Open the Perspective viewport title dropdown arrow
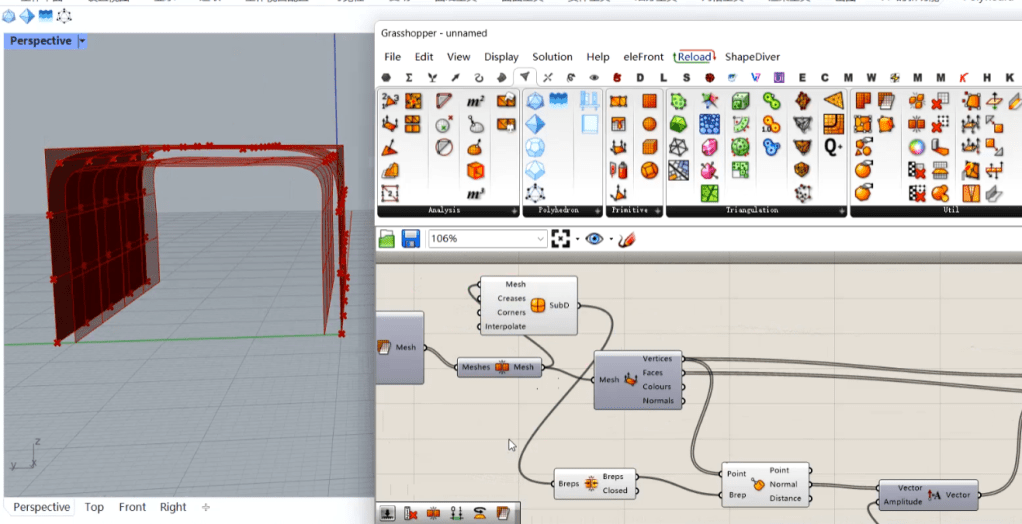 (82, 41)
